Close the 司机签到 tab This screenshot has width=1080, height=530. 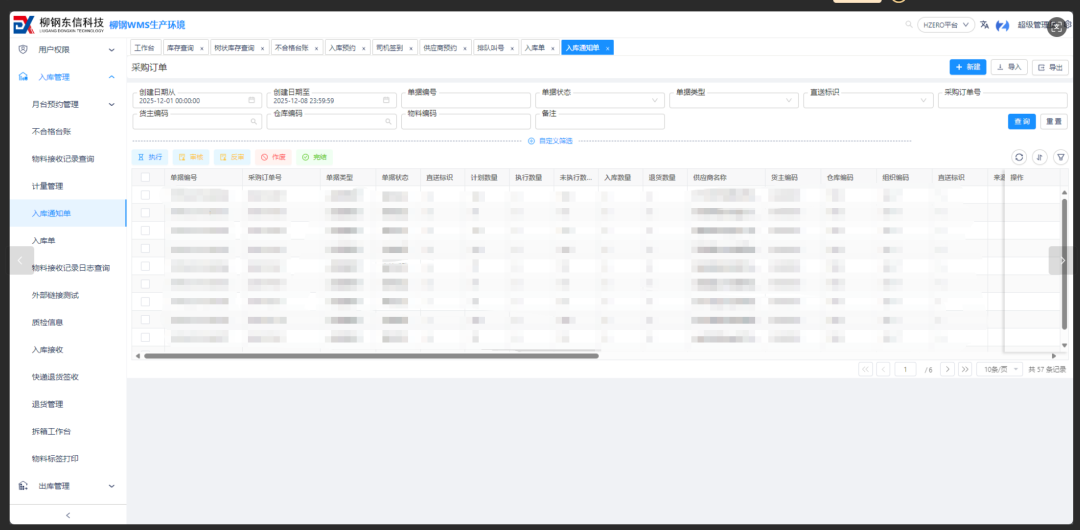point(411,48)
